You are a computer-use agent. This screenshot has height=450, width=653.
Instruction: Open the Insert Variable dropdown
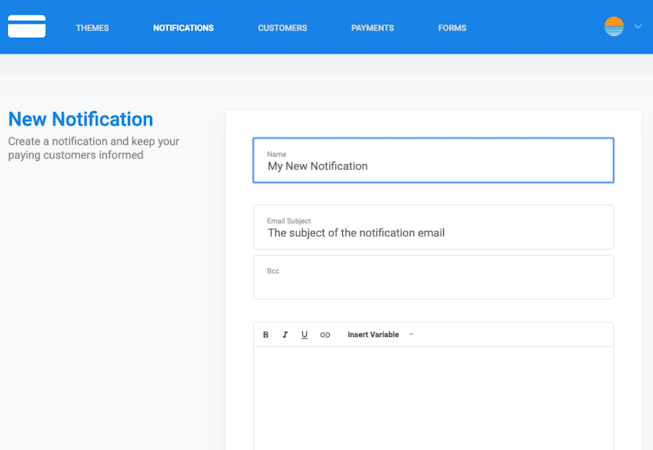coord(380,335)
